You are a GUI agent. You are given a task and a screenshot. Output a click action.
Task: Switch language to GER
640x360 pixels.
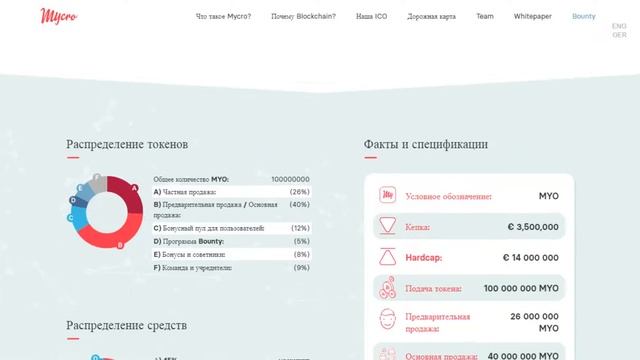point(619,35)
